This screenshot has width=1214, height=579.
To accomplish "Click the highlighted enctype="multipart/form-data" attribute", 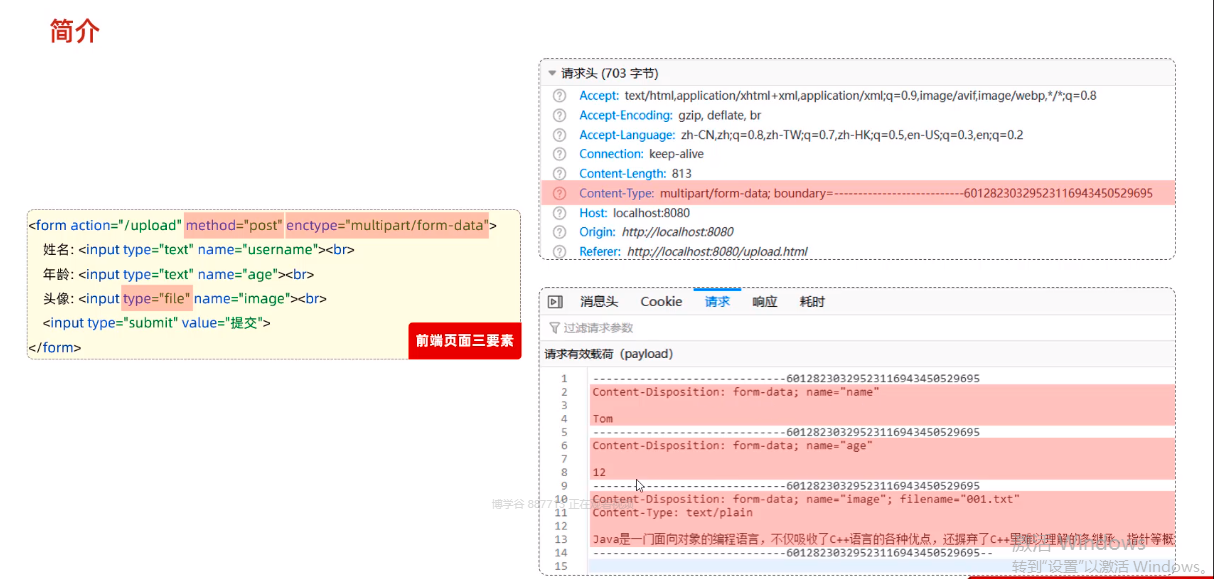I will pyautogui.click(x=387, y=226).
